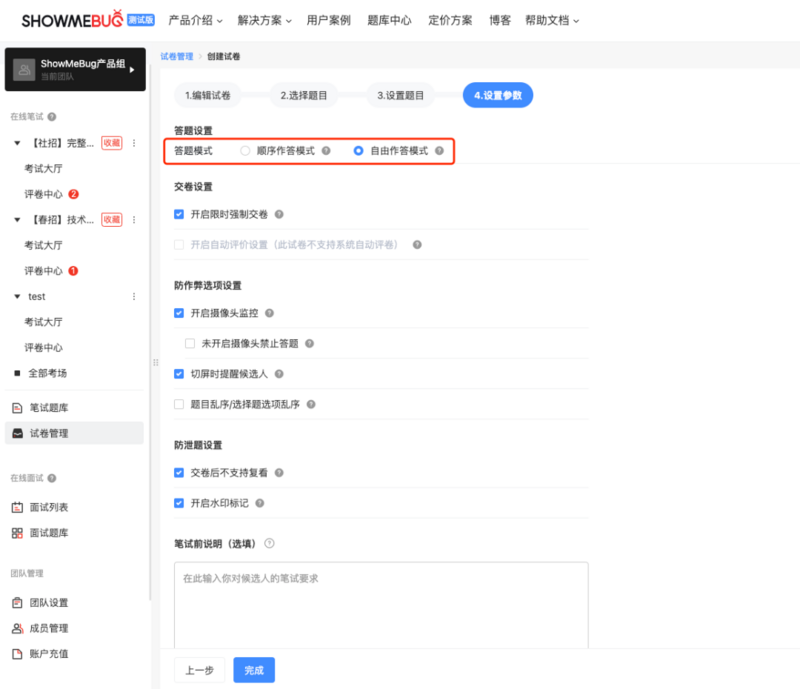Select 顺序作答模式 radio button
Screen dimensions: 800x689
[x=245, y=151]
